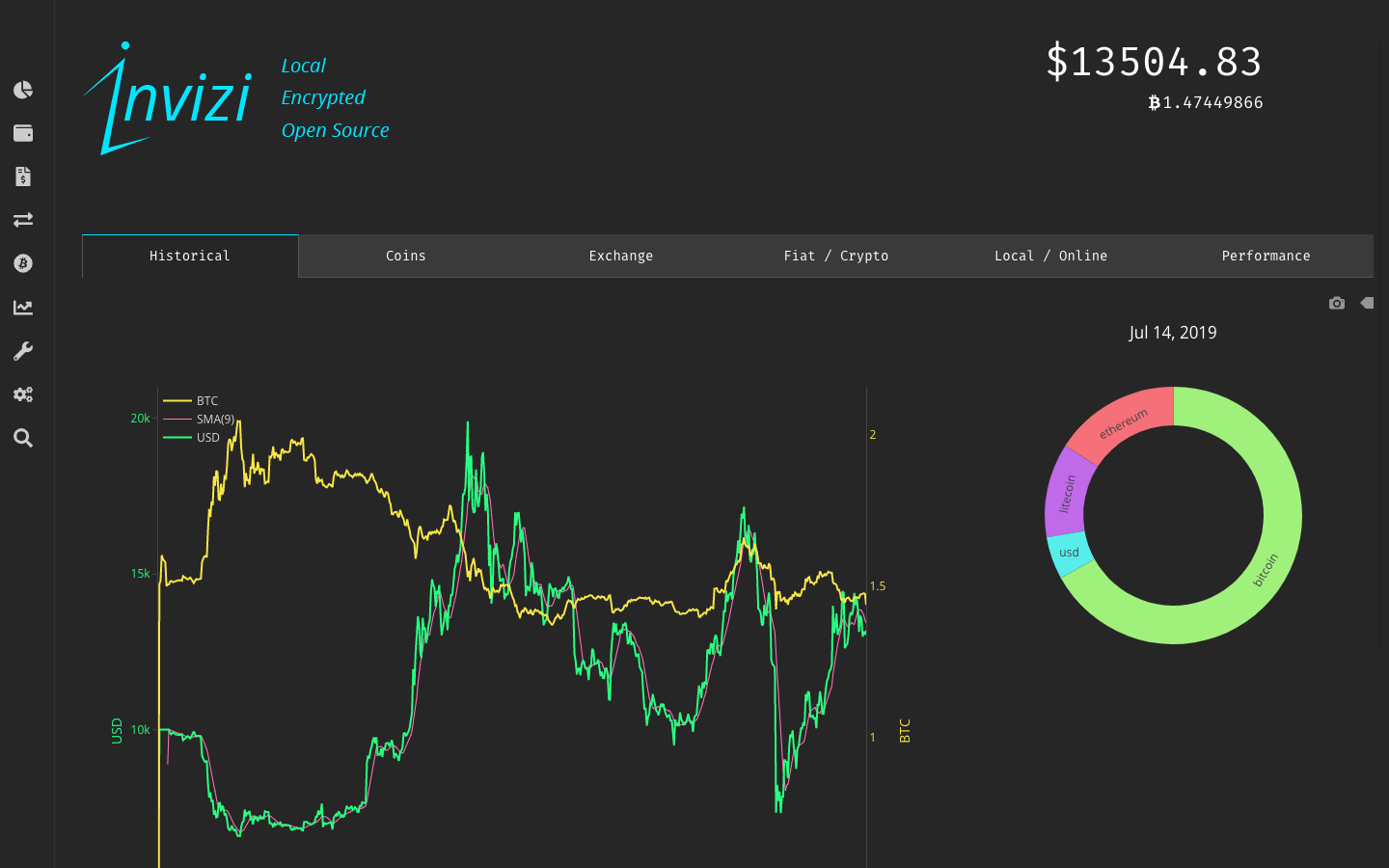The width and height of the screenshot is (1389, 868).
Task: Open the gears settings icon
Action: 23,394
